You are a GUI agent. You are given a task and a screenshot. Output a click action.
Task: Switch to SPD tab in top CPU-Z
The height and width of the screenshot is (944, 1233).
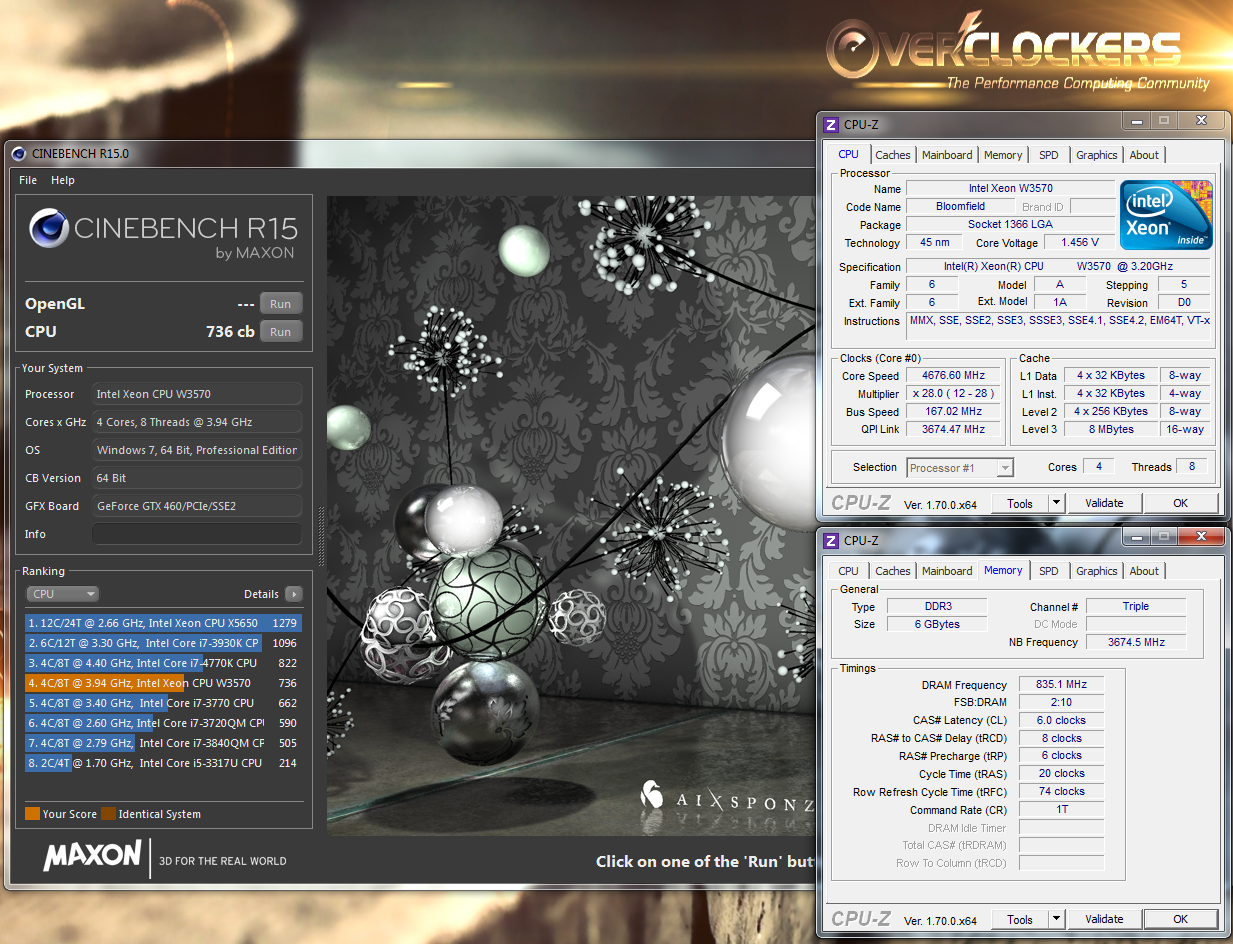[1048, 155]
